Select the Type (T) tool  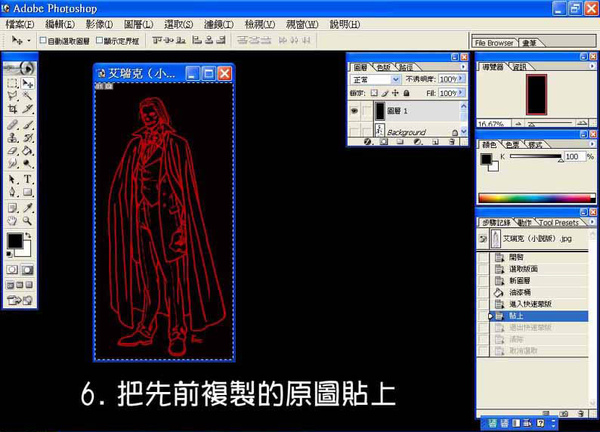pyautogui.click(x=27, y=179)
